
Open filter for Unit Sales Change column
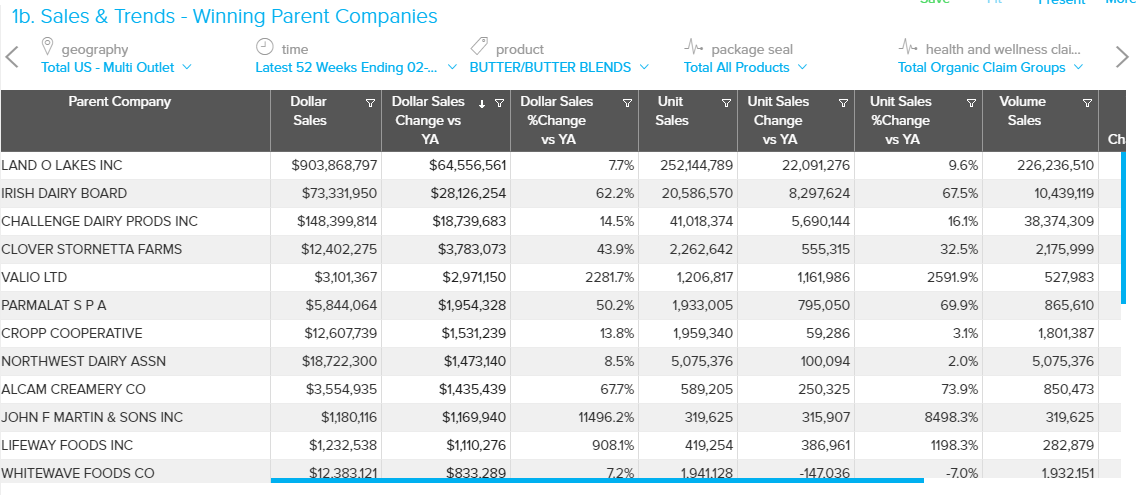click(x=843, y=103)
